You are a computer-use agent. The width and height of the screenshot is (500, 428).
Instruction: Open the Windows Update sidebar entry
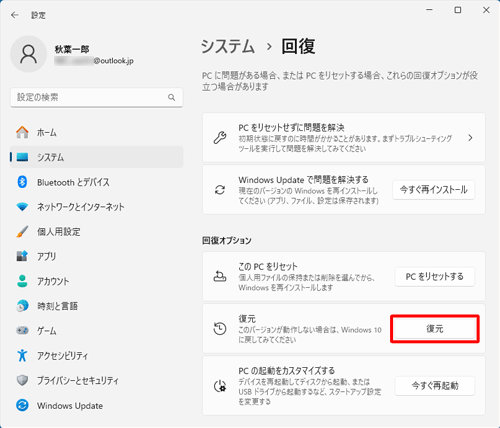click(x=97, y=406)
